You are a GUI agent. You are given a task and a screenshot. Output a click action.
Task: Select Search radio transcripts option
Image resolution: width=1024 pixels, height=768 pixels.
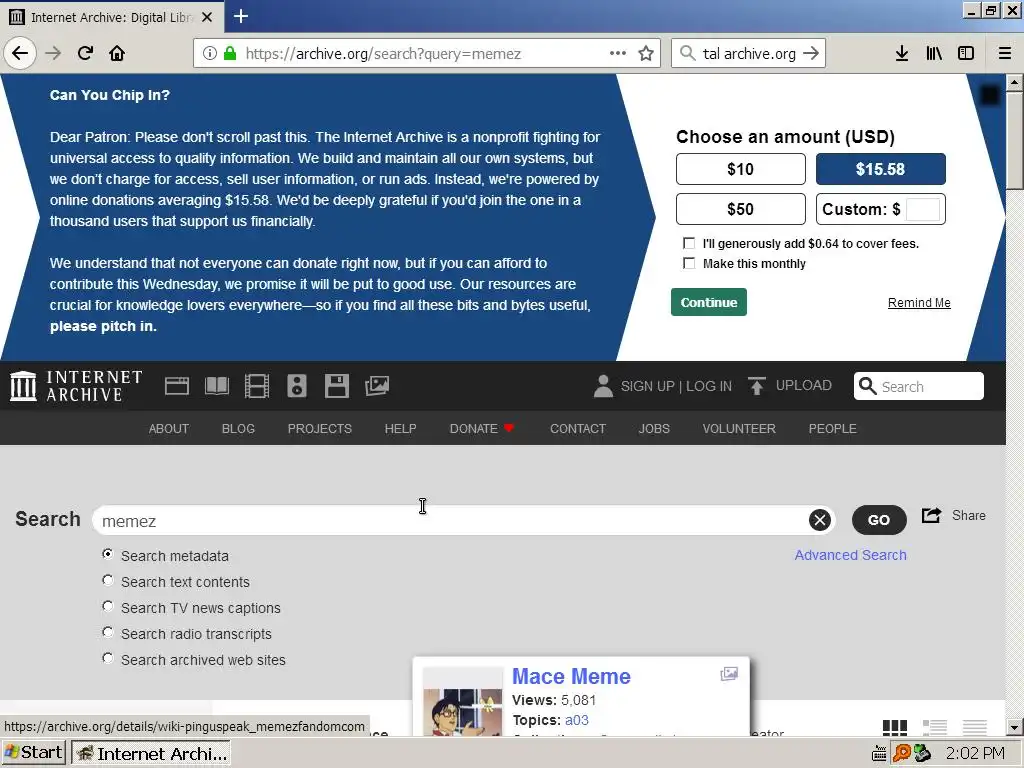tap(108, 632)
